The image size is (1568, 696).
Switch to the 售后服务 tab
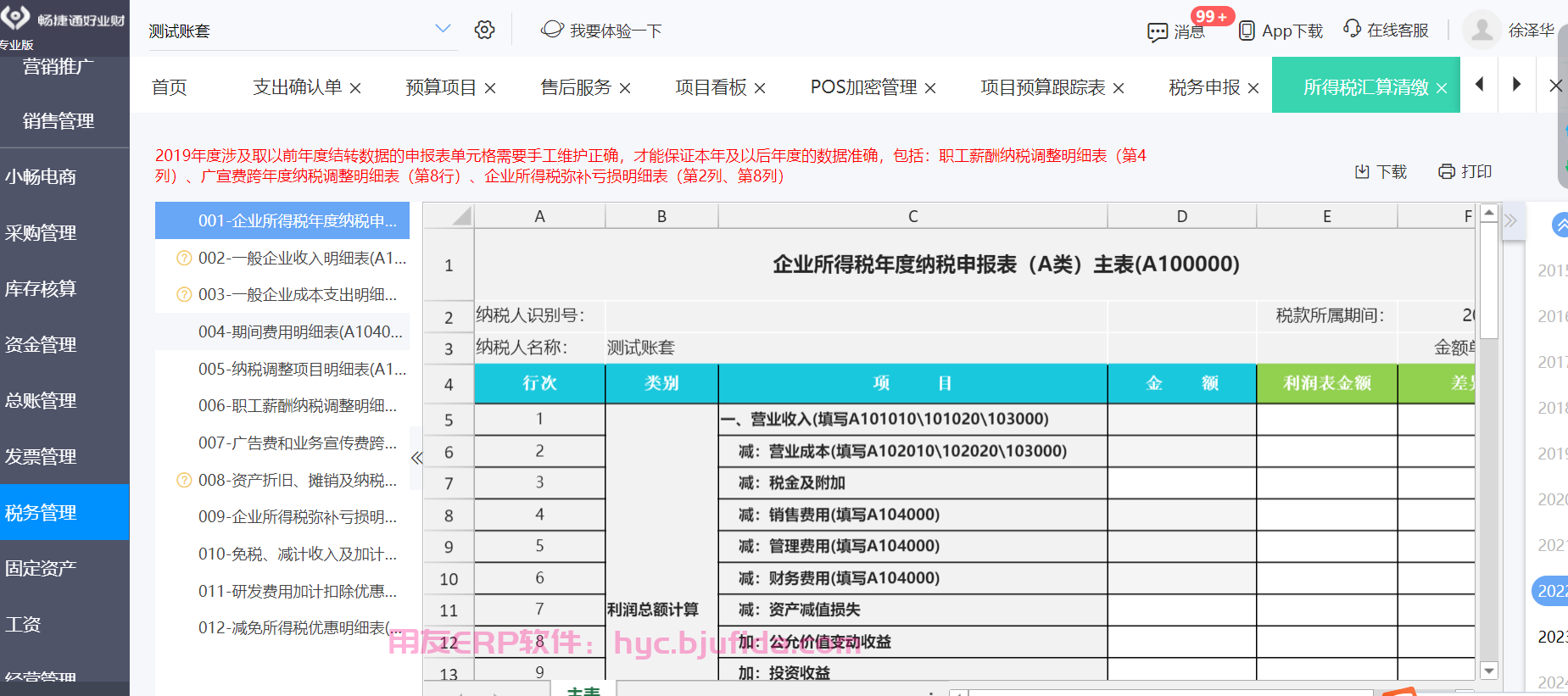(x=576, y=87)
